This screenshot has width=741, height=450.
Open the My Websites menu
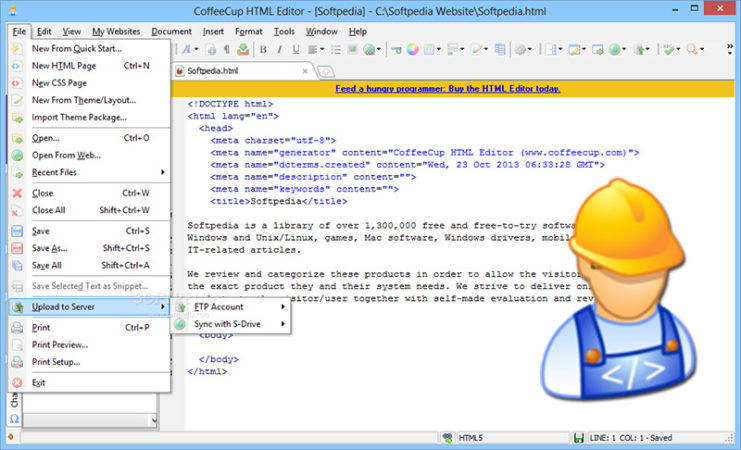pos(117,31)
